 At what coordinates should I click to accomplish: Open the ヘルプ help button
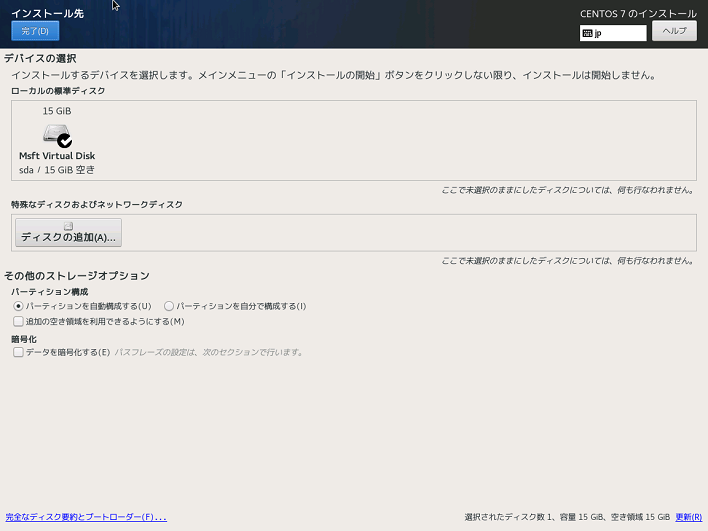pos(674,31)
